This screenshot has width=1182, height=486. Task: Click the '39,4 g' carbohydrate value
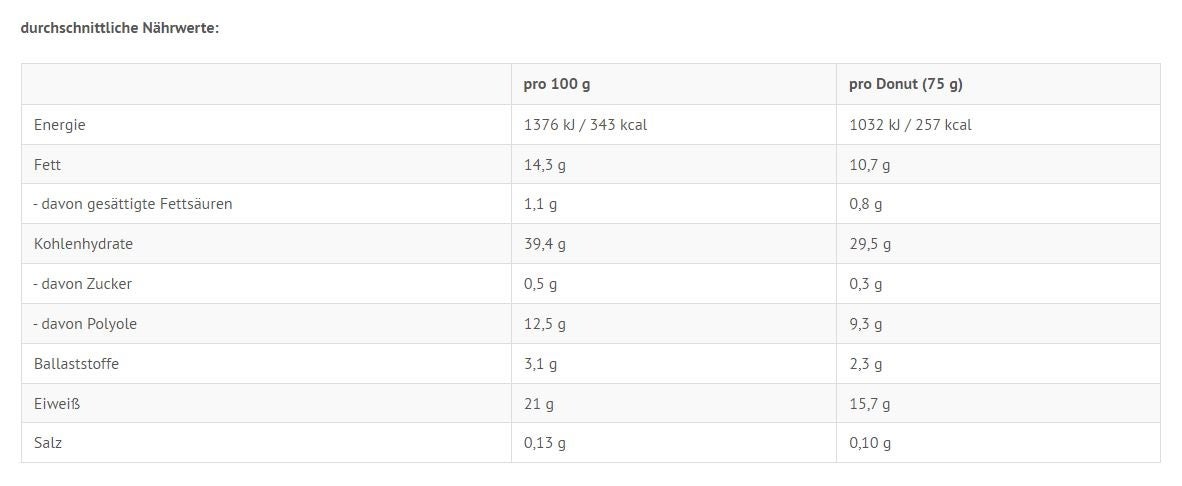544,244
